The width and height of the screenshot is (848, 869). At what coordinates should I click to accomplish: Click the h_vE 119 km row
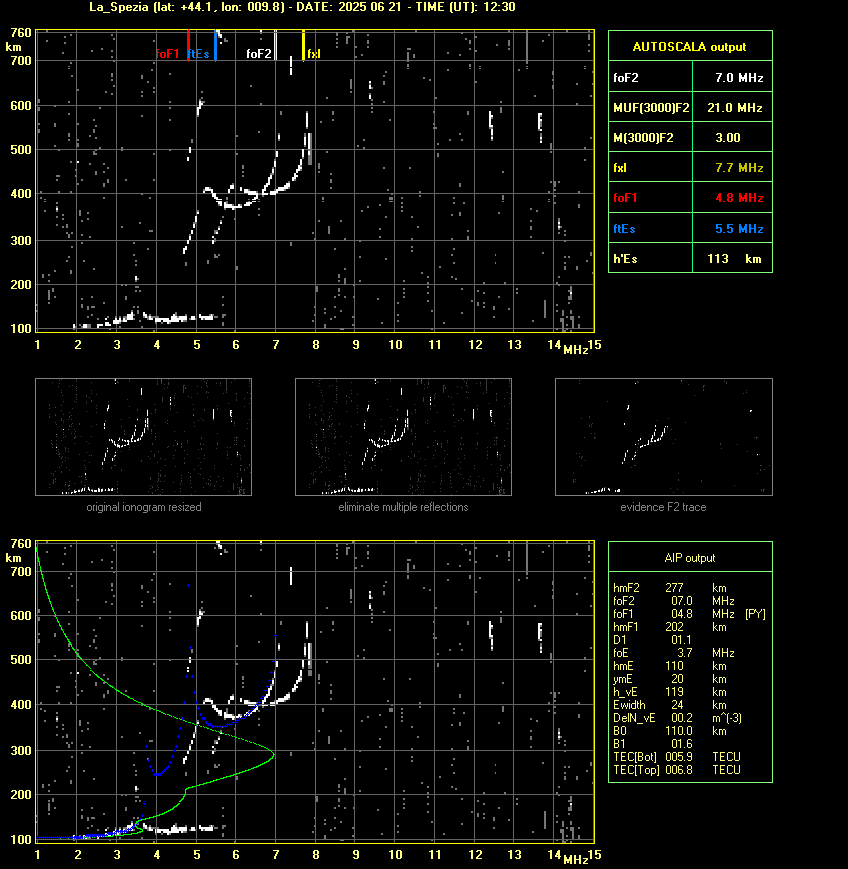[670, 692]
